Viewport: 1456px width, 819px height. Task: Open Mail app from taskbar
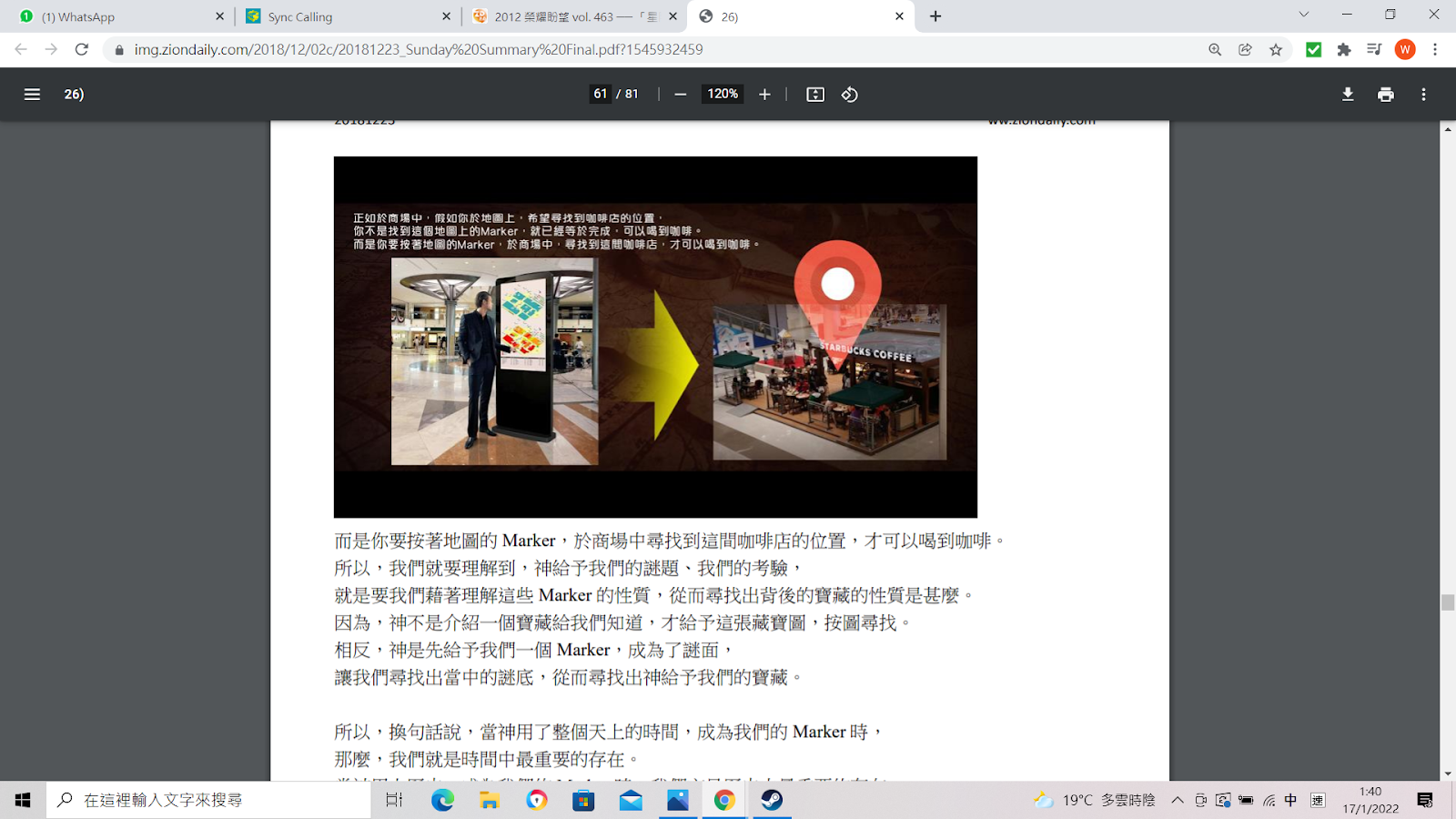click(x=631, y=800)
